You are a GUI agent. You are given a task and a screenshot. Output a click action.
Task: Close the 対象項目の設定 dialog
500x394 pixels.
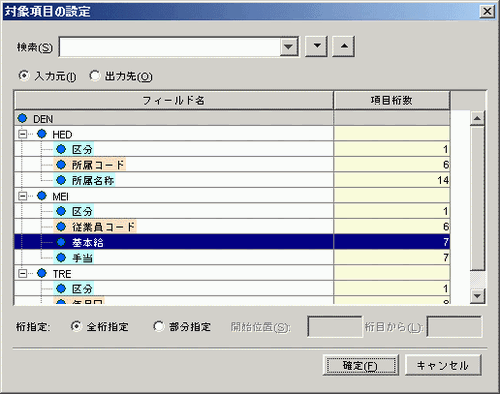(487, 11)
